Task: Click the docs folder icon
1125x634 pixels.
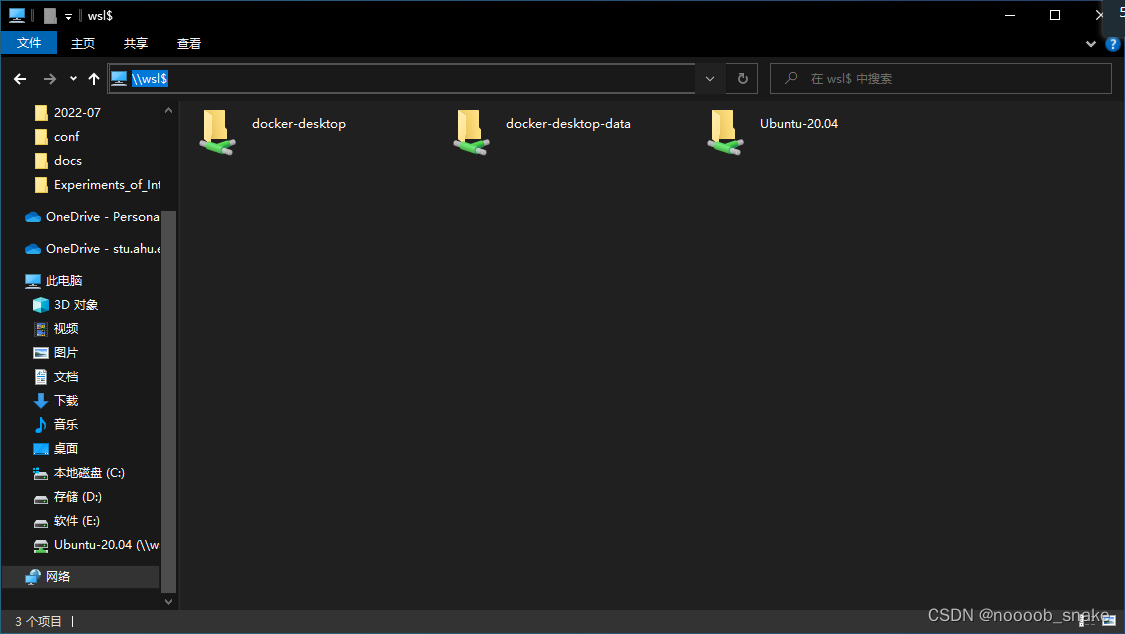Action: (x=42, y=161)
